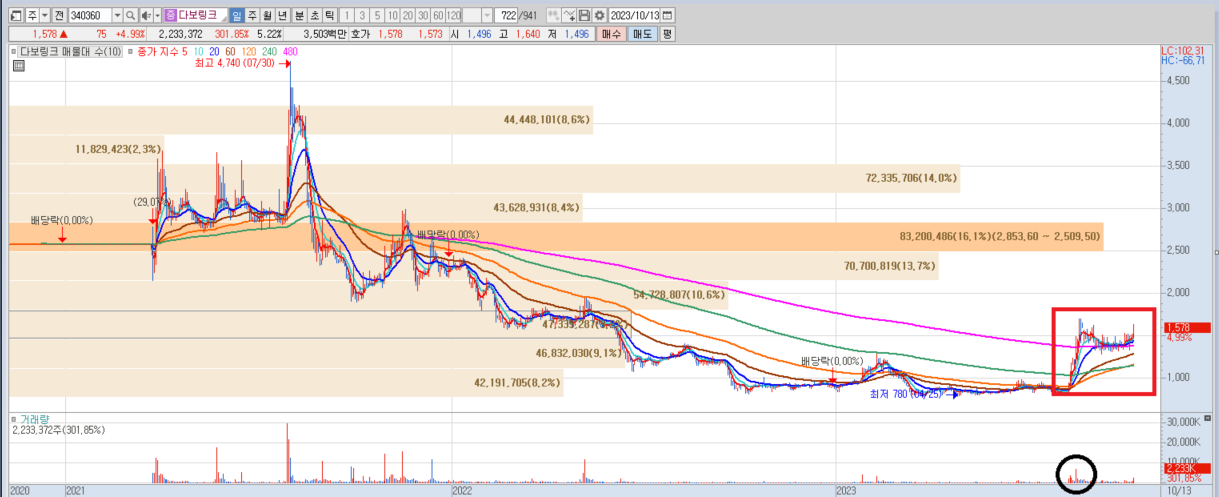
Task: Click the 다보링크 stock name field
Action: 203,15
